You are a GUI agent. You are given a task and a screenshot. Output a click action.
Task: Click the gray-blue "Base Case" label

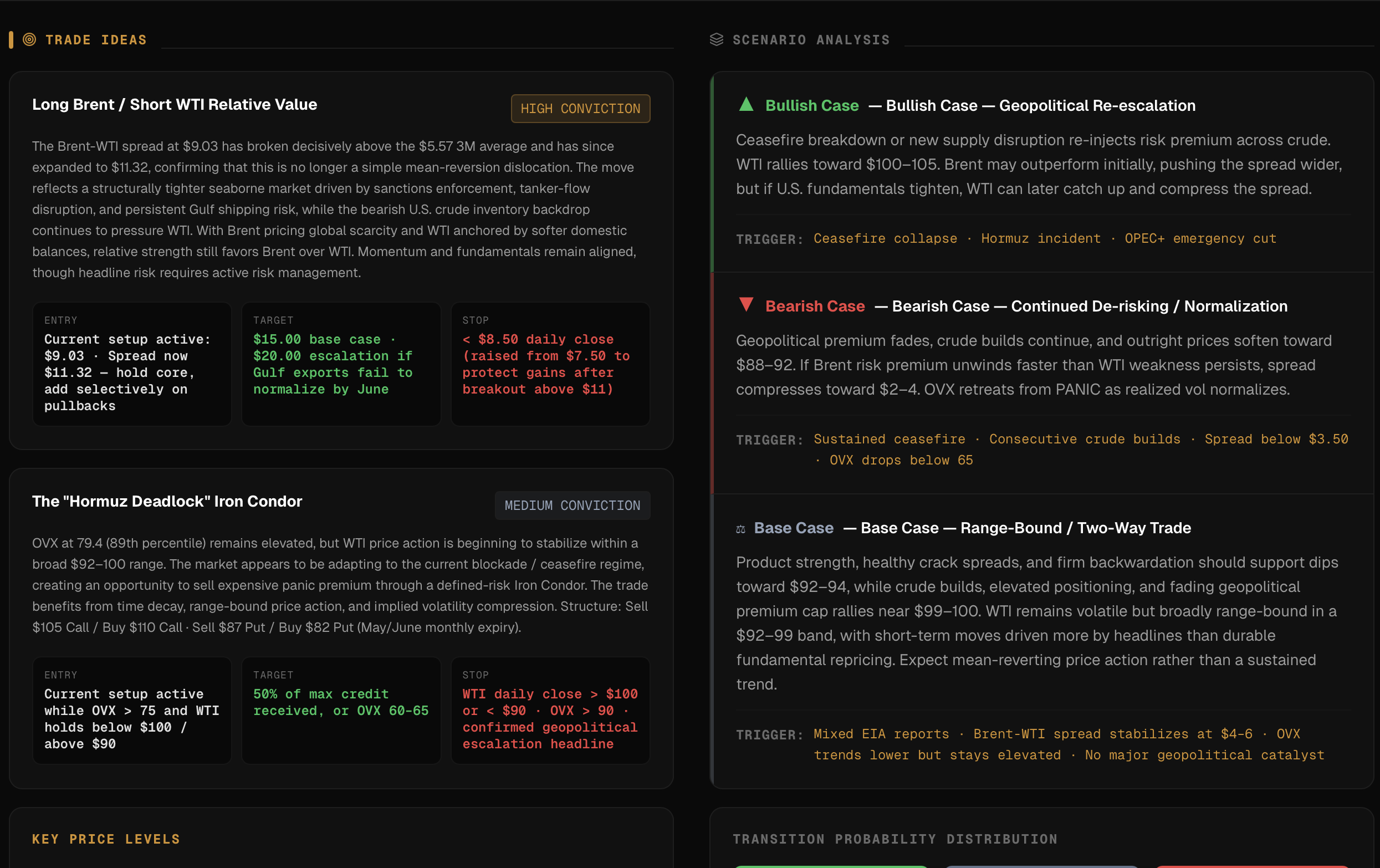[793, 528]
